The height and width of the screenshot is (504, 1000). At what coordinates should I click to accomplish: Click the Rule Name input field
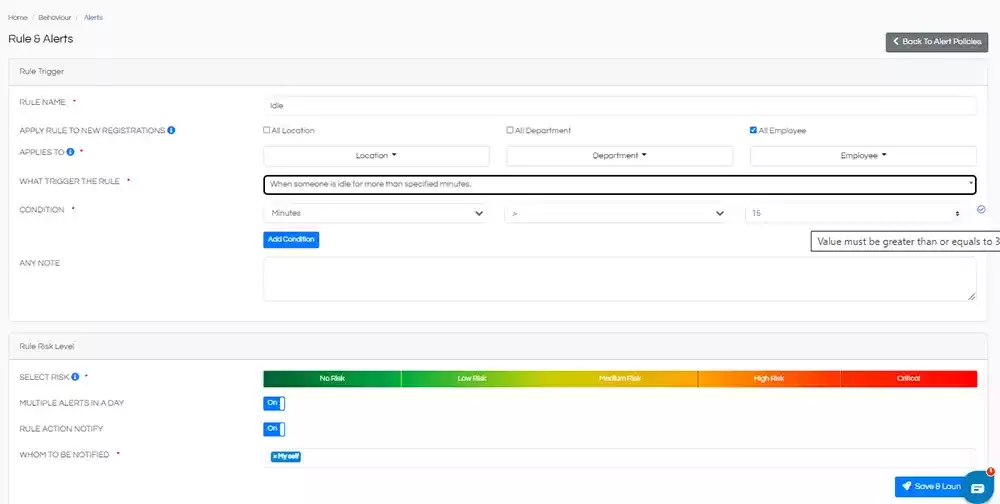619,105
